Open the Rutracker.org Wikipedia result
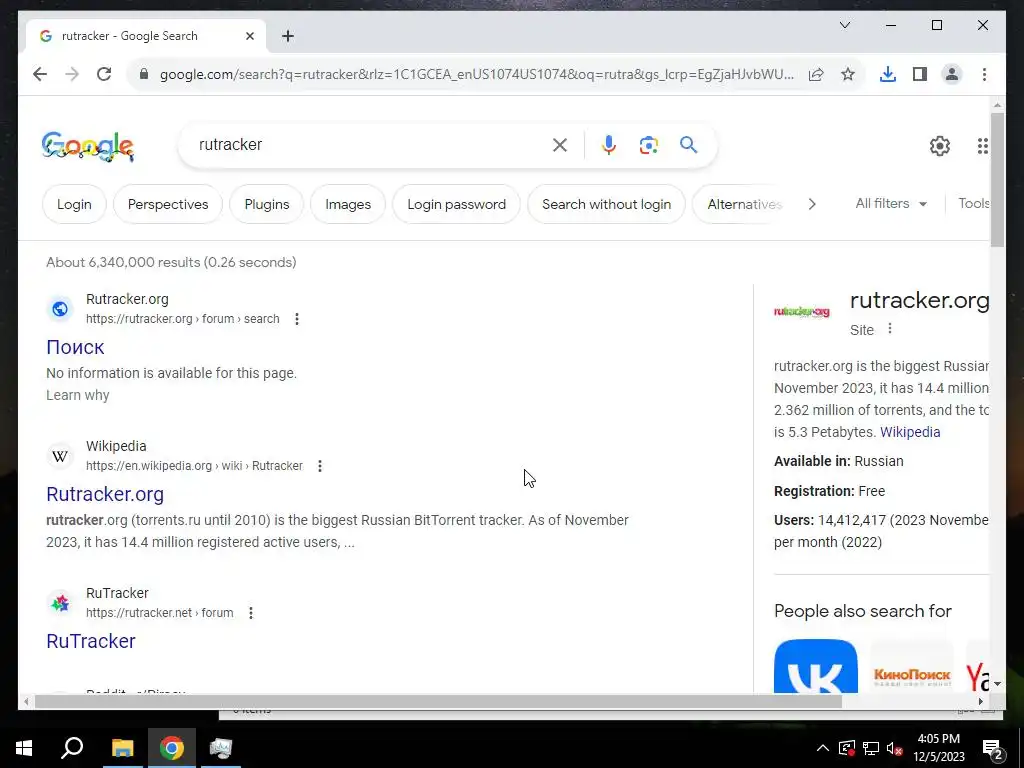1024x768 pixels. point(104,494)
